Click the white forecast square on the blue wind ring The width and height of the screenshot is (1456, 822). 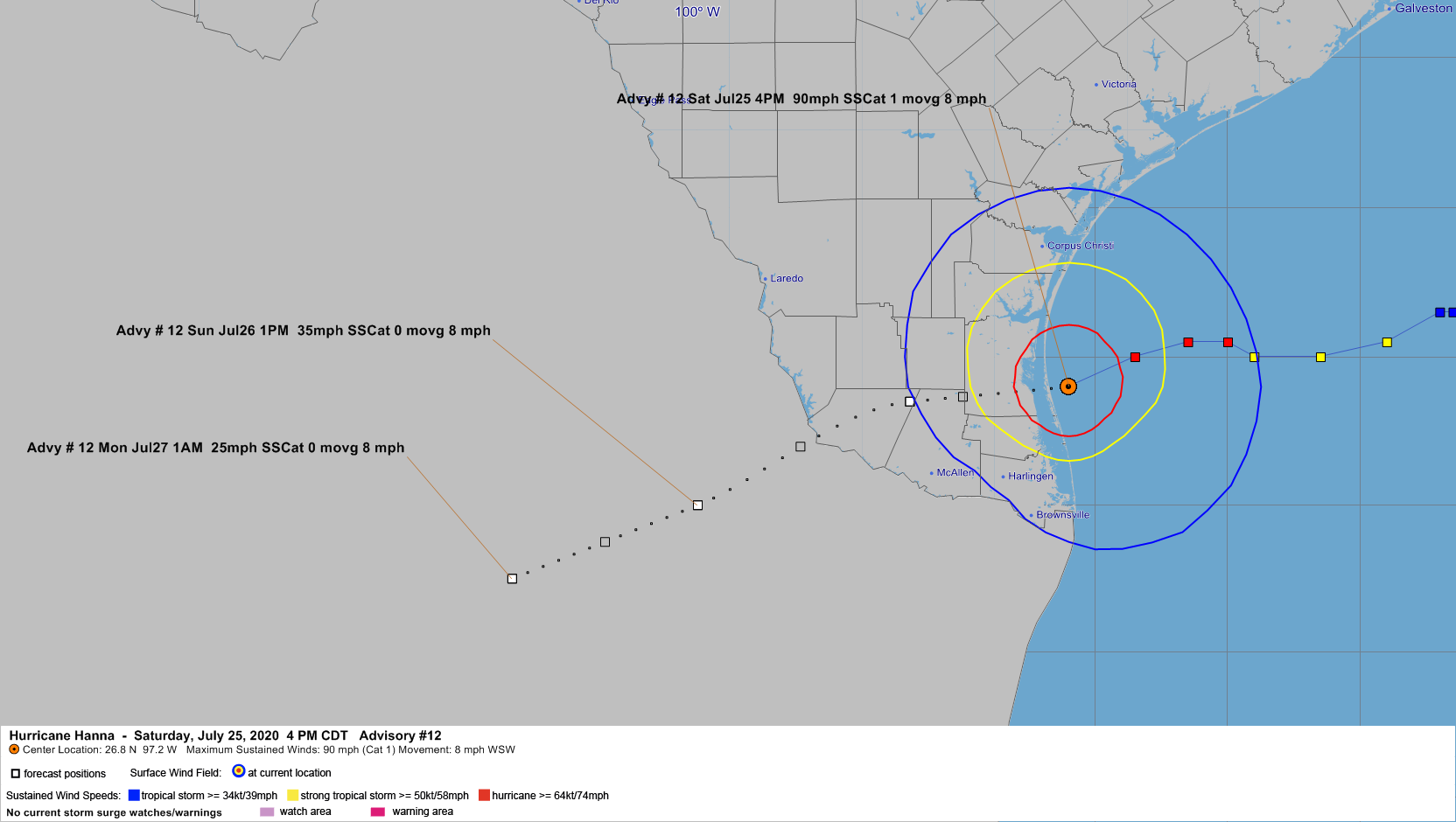(x=909, y=402)
